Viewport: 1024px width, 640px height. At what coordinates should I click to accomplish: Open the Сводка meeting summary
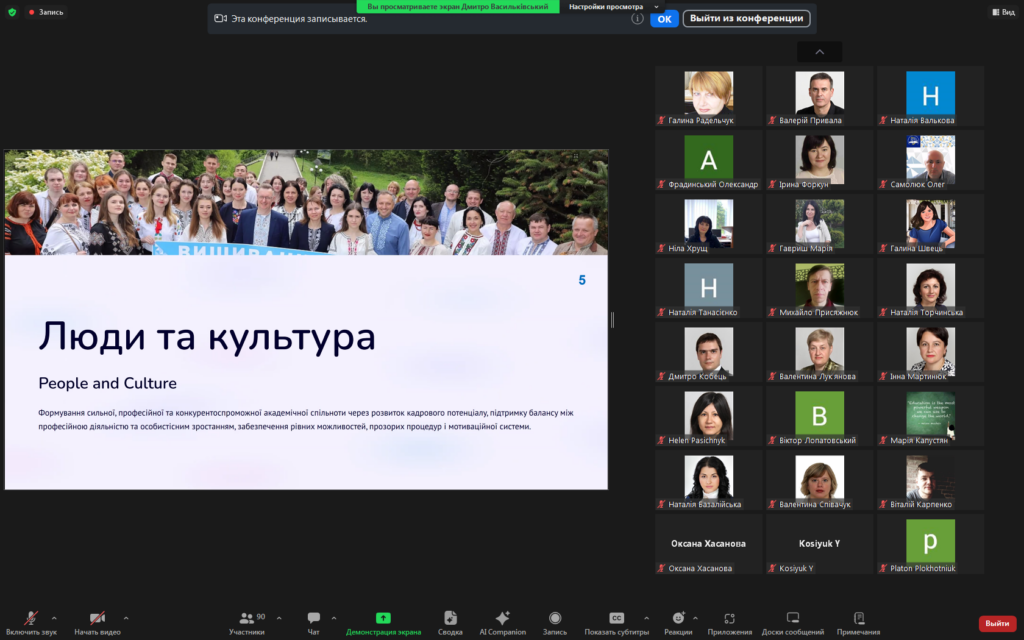450,618
